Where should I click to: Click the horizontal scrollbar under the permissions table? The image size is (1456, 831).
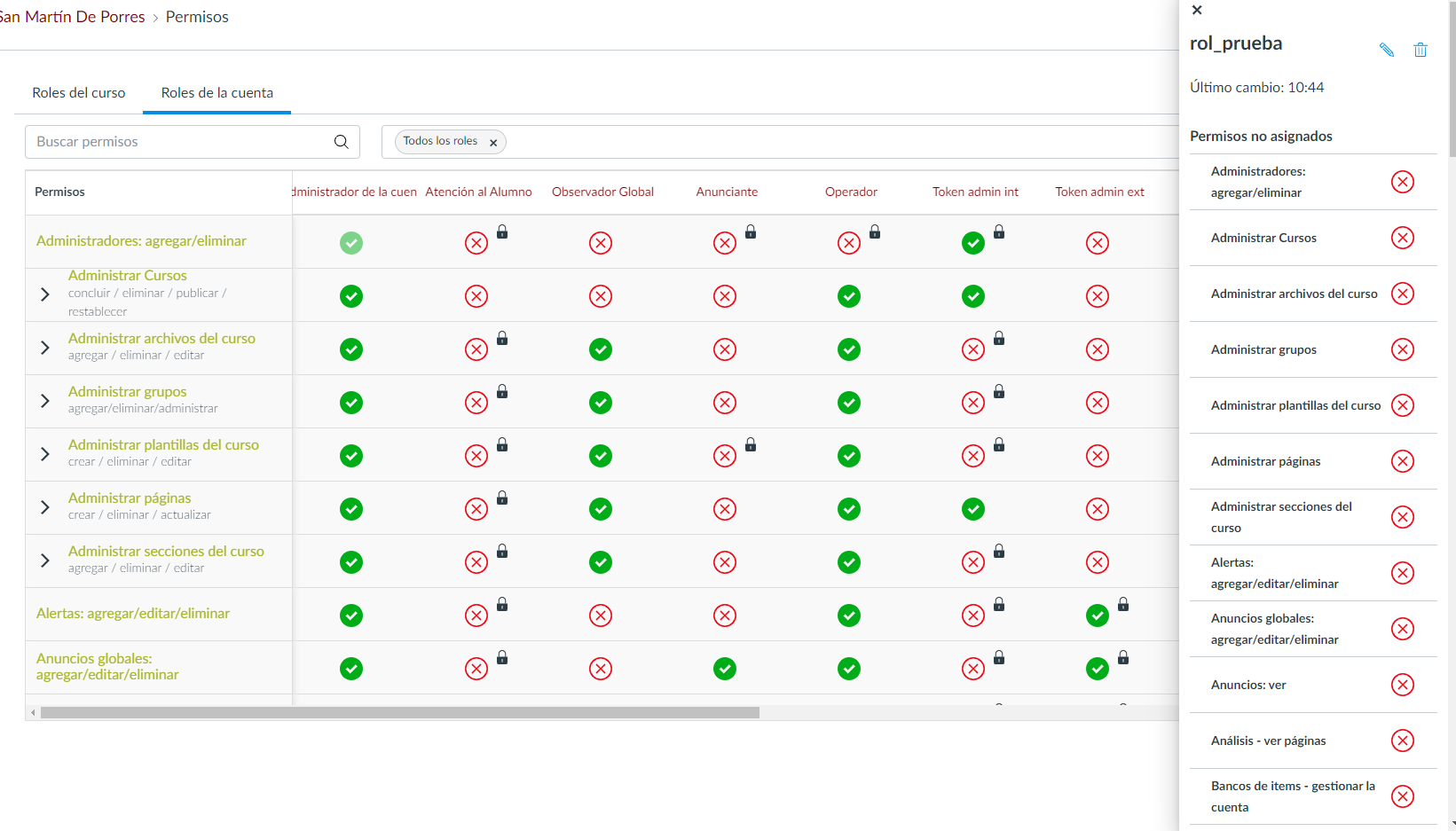(x=400, y=712)
